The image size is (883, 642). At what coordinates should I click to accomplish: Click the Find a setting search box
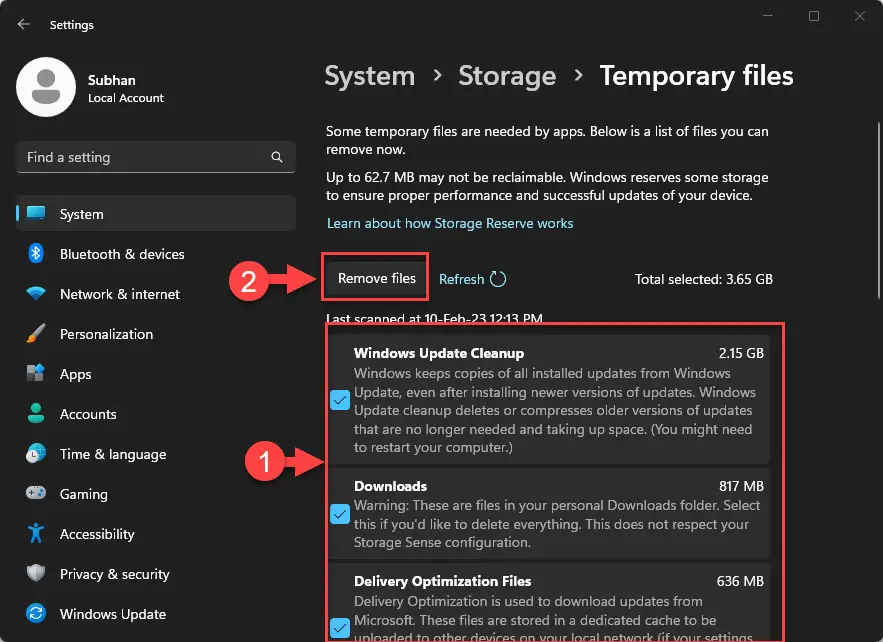coord(156,157)
